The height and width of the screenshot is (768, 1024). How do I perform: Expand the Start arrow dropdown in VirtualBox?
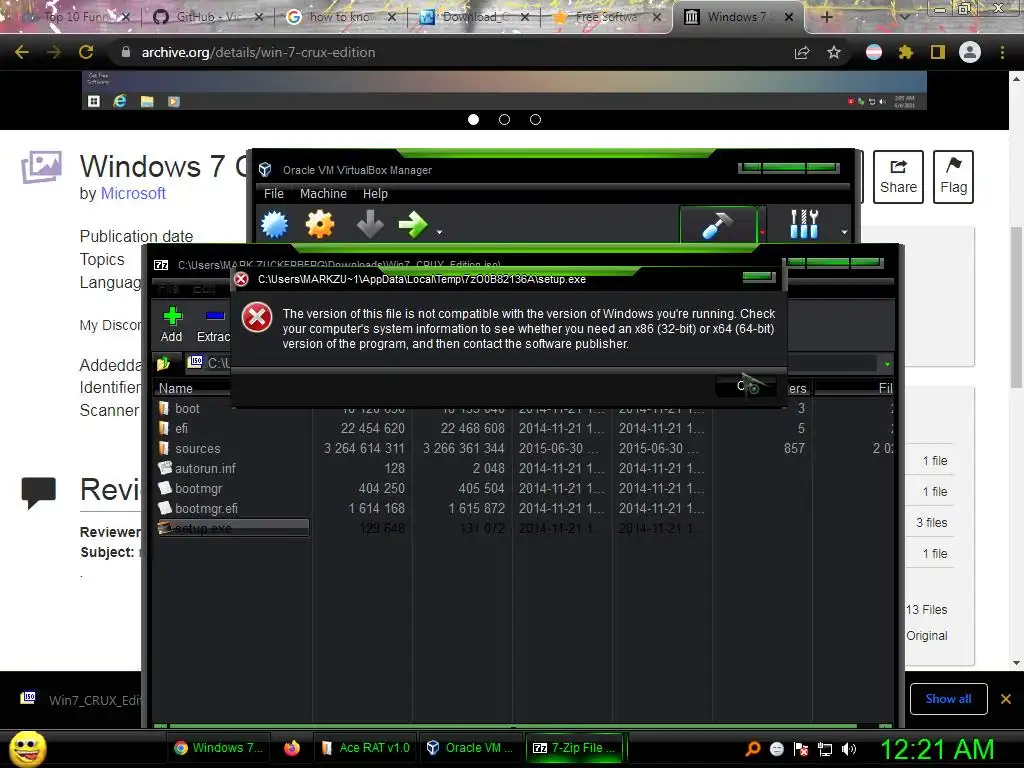tap(440, 232)
